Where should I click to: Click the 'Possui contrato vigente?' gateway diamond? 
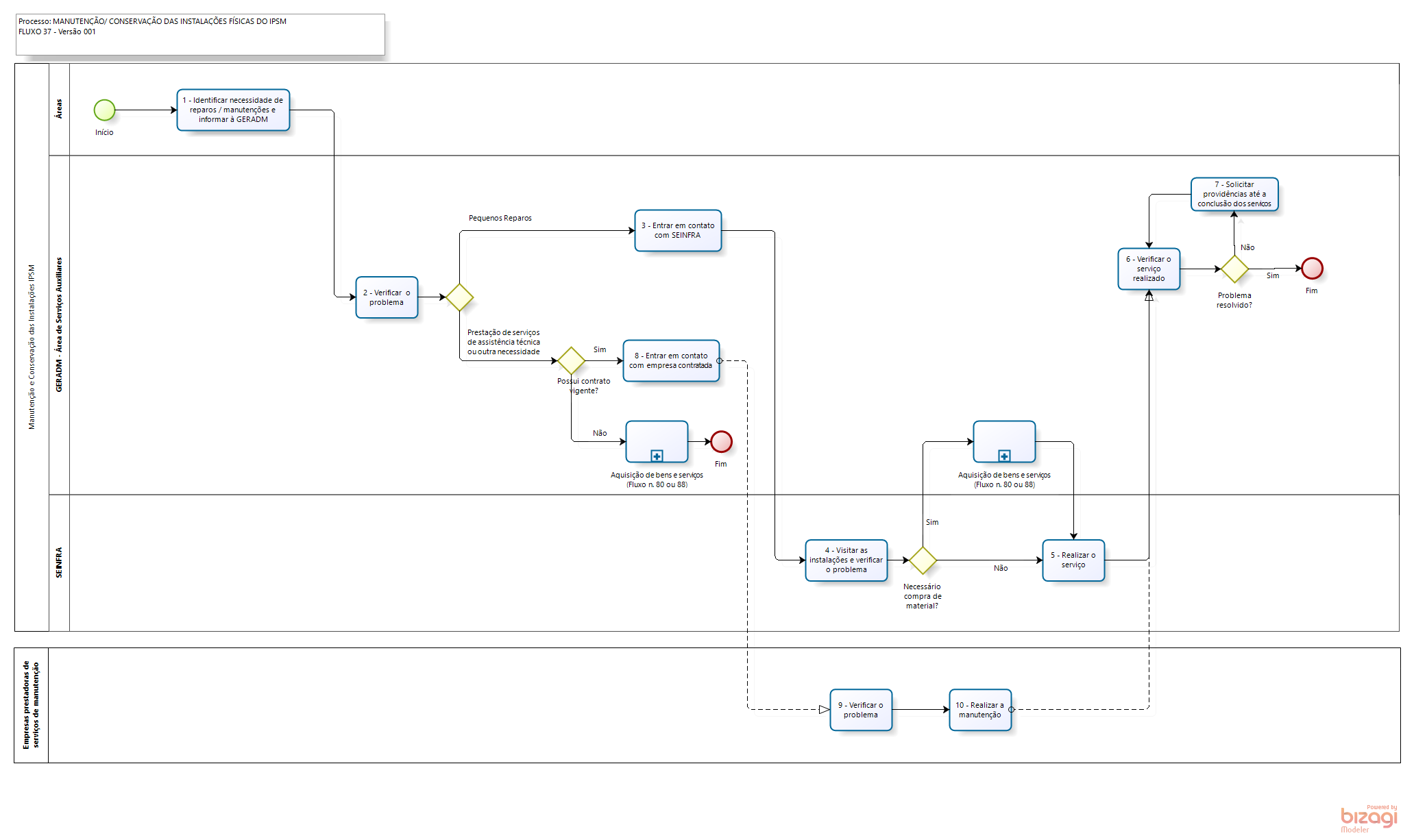pyautogui.click(x=571, y=360)
